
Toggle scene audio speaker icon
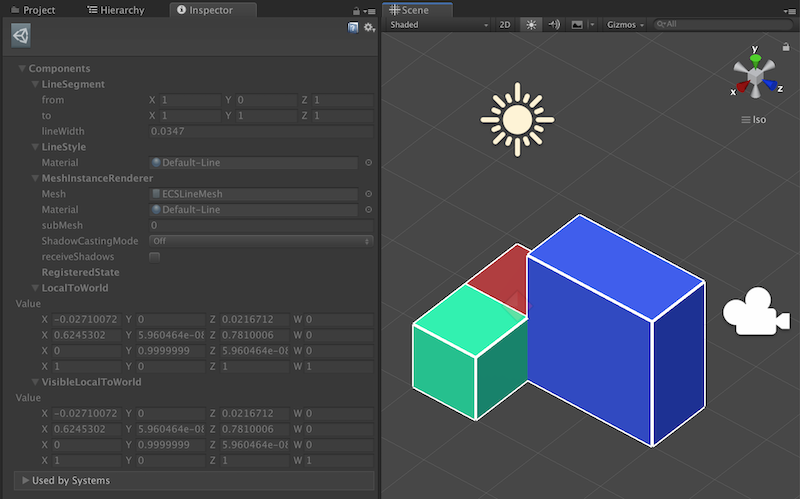554,24
